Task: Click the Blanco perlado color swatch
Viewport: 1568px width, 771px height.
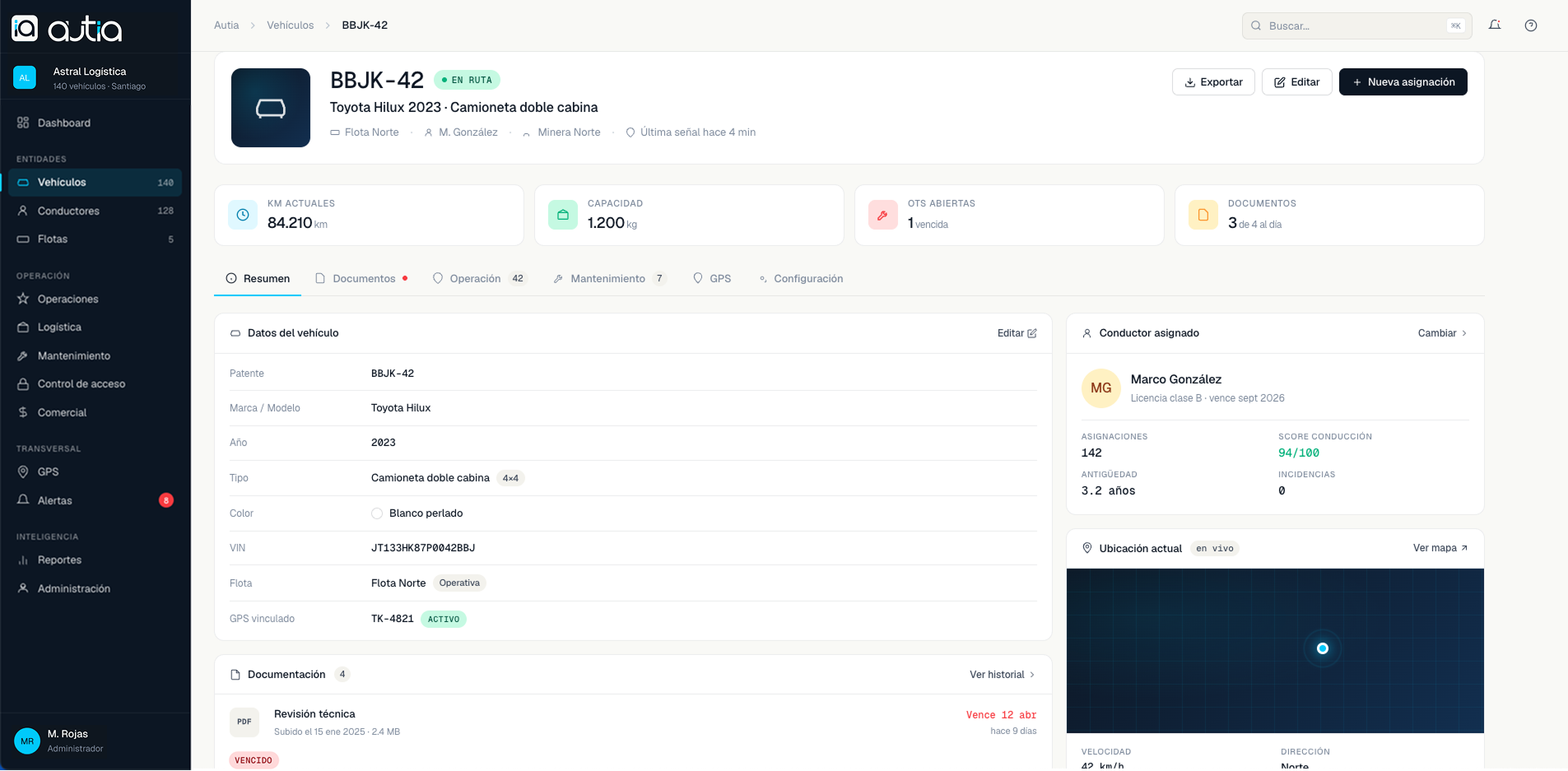Action: (377, 513)
